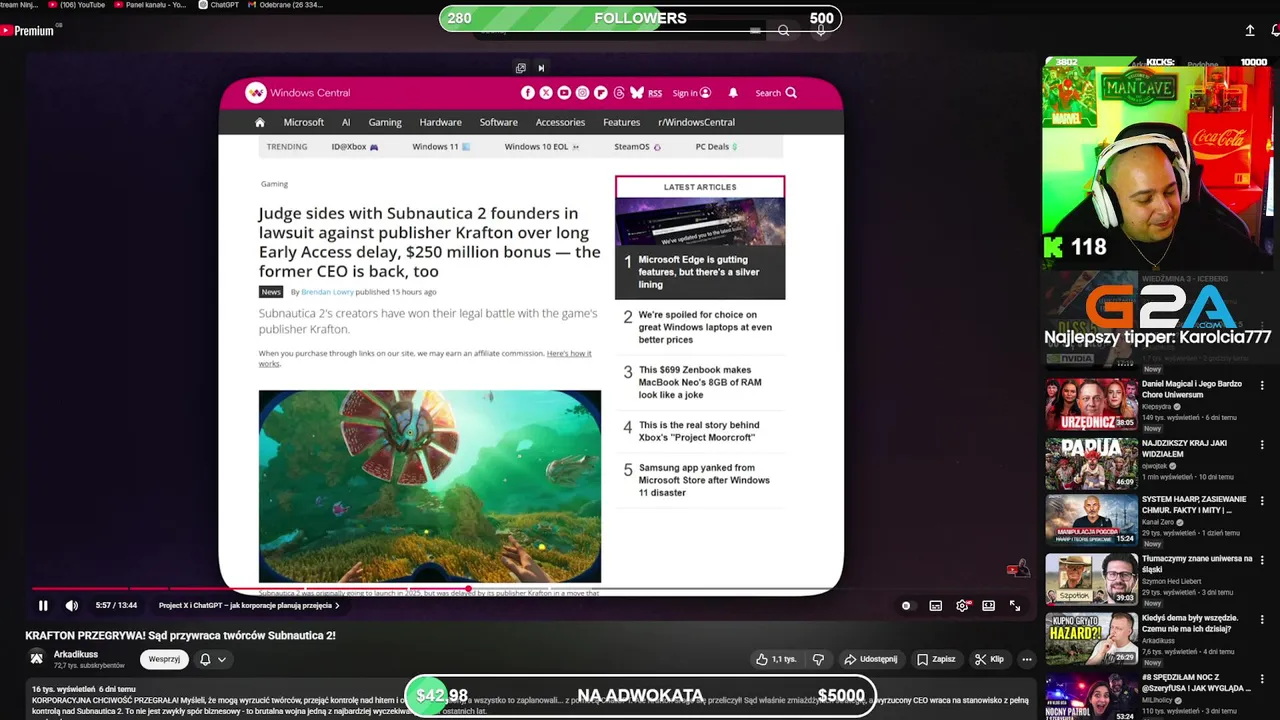The width and height of the screenshot is (1280, 720).
Task: Click the trending SteamOS link
Action: click(637, 147)
